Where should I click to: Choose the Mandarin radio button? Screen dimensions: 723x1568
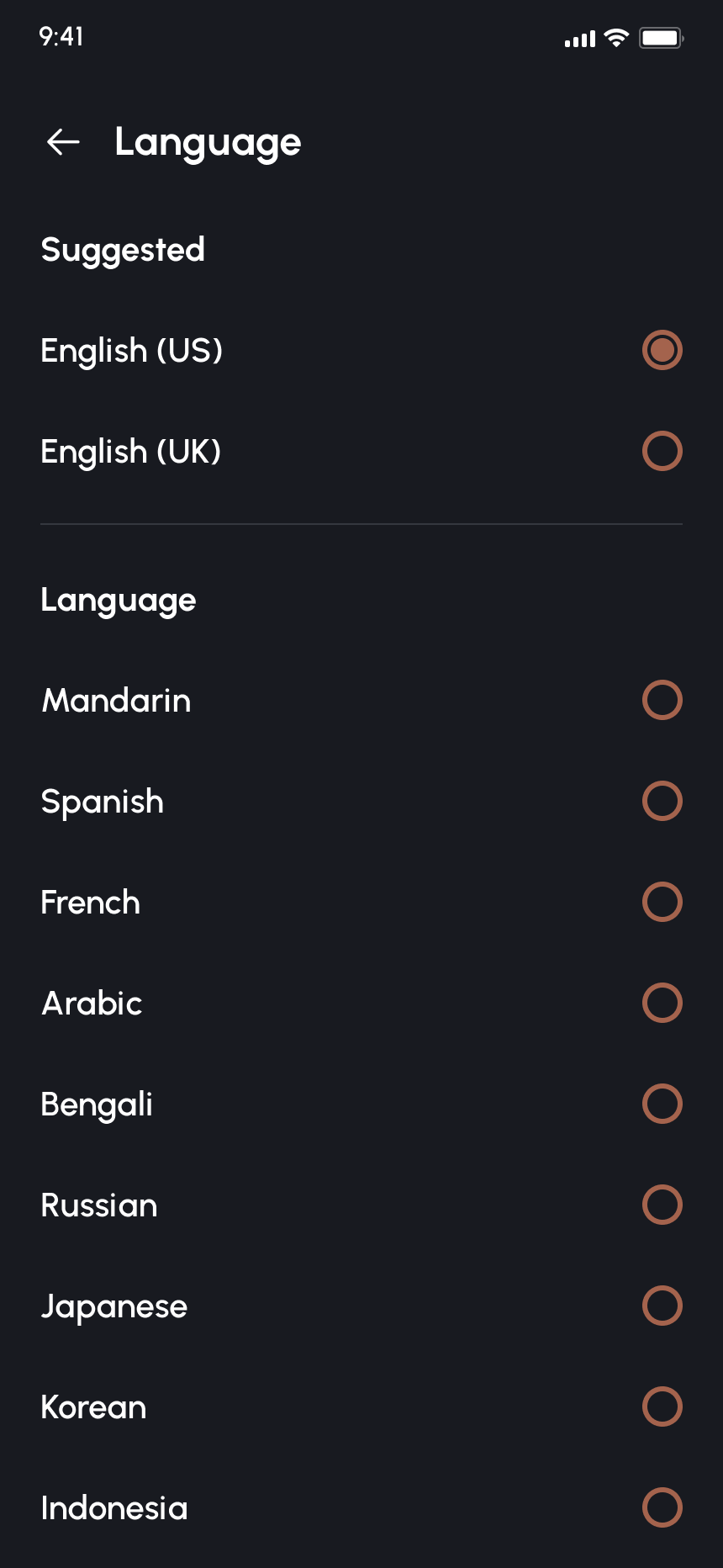[x=662, y=700]
